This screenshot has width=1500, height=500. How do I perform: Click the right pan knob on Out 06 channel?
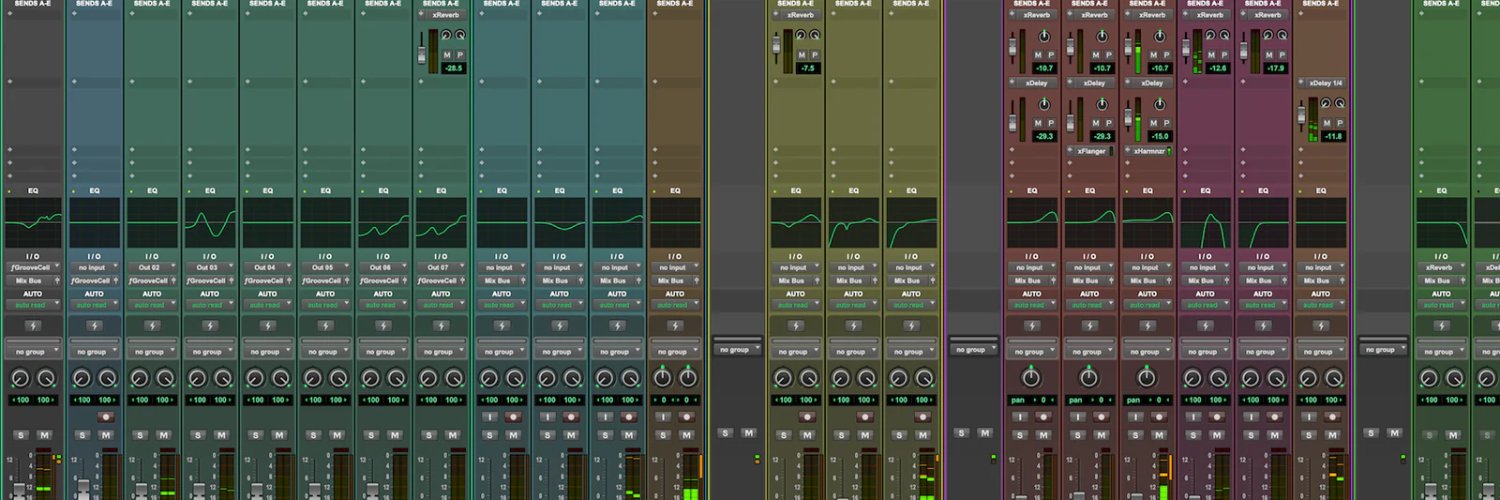pyautogui.click(x=398, y=379)
